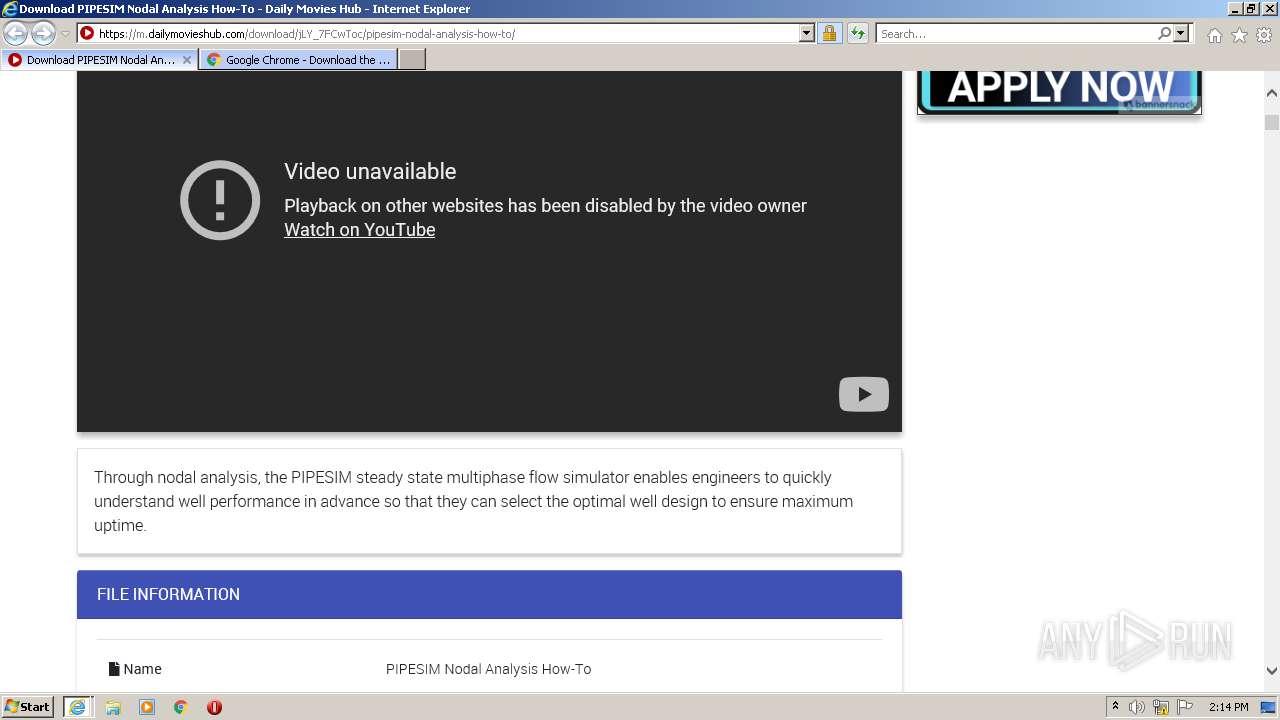Screen dimensions: 1280x720
Task: Open a new blank tab
Action: click(412, 60)
